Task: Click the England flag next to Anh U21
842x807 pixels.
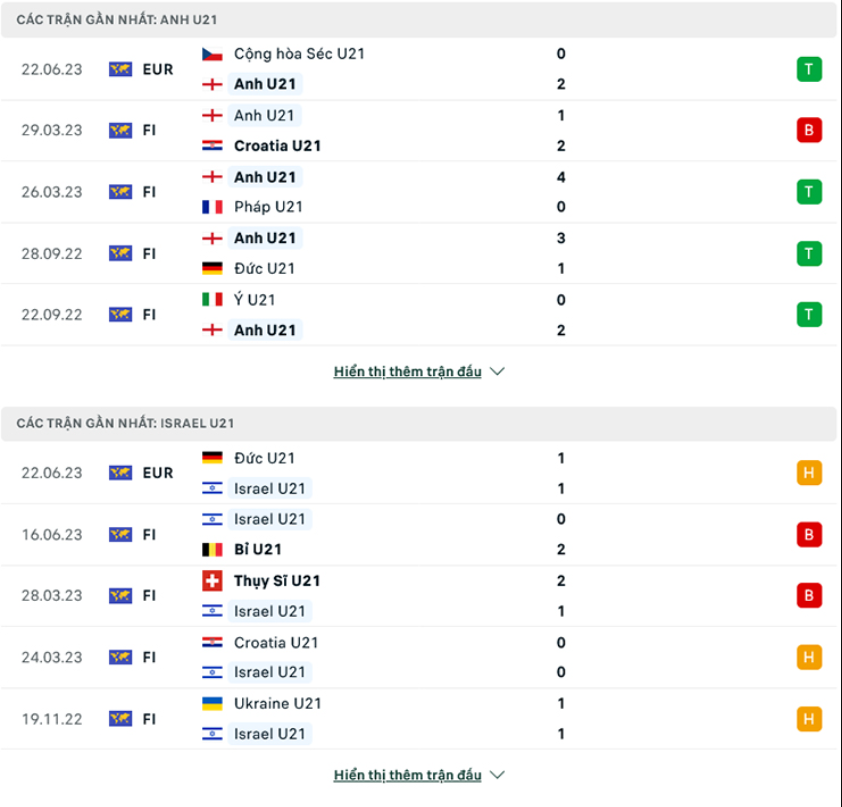Action: click(x=212, y=84)
